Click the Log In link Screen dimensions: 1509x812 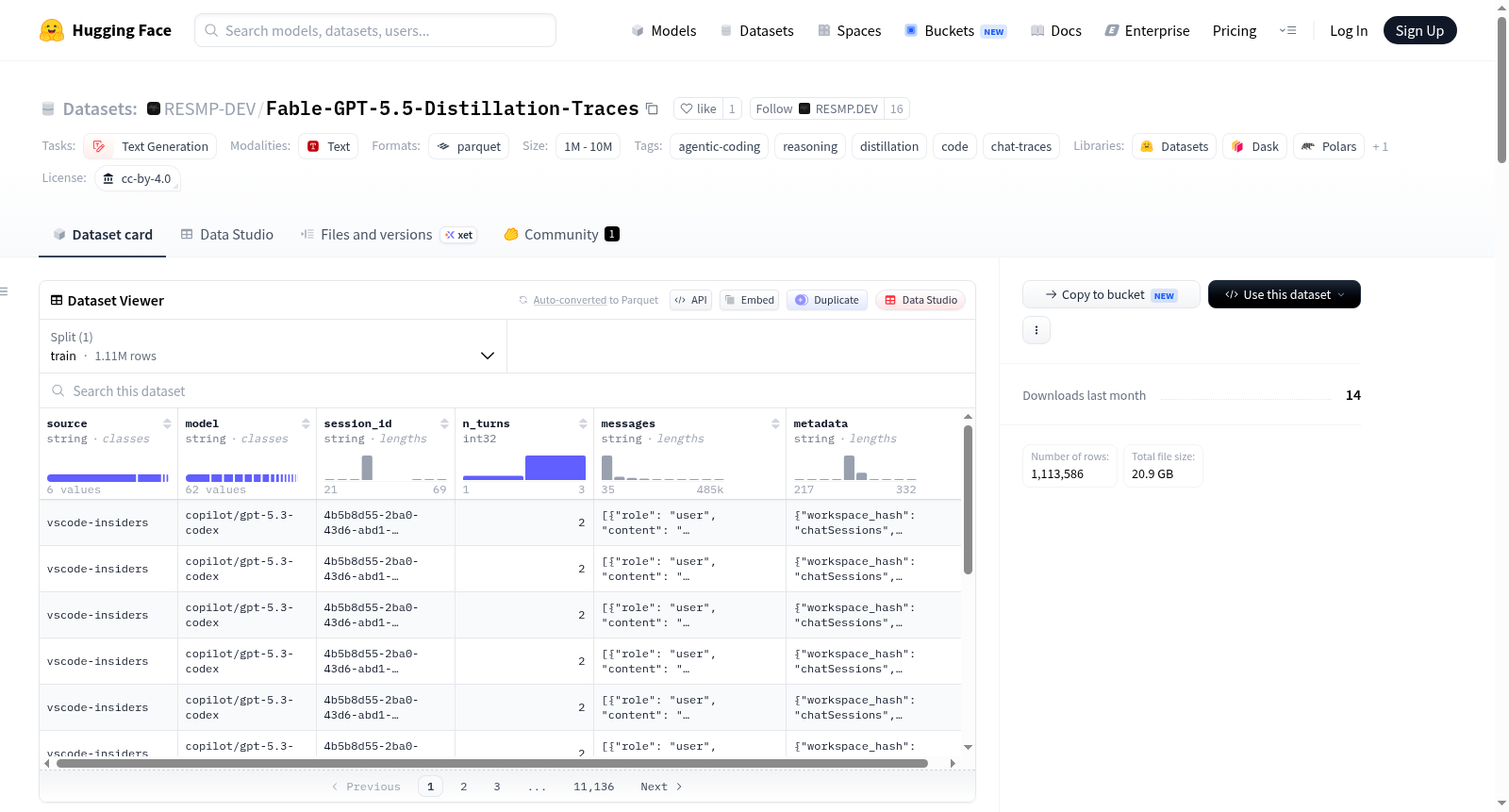click(1349, 30)
